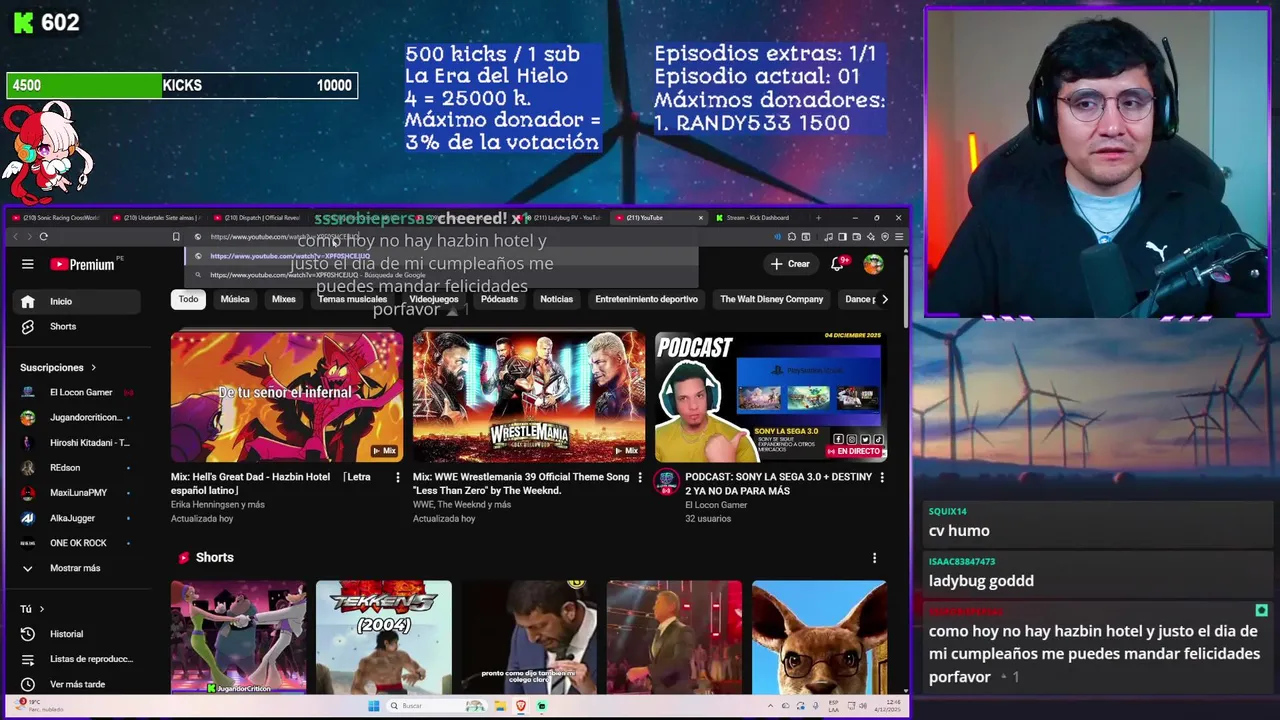
Task: Open WWE Wrestlemania 39 mix thumbnail
Action: pyautogui.click(x=529, y=396)
